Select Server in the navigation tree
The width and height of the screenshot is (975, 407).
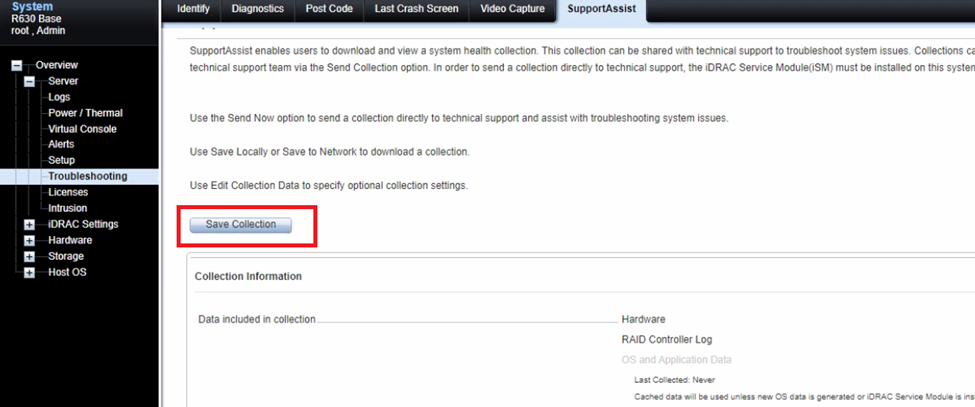[63, 81]
